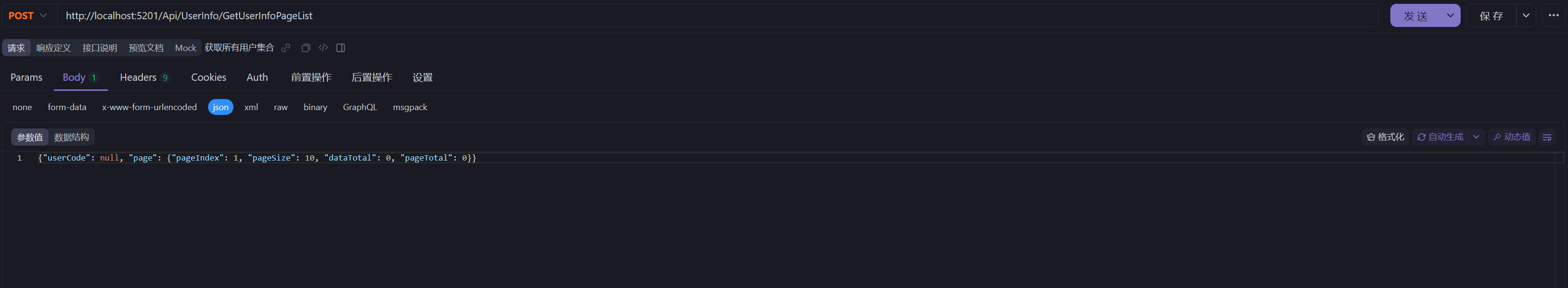
Task: Click the 格式化 format button
Action: [1386, 138]
